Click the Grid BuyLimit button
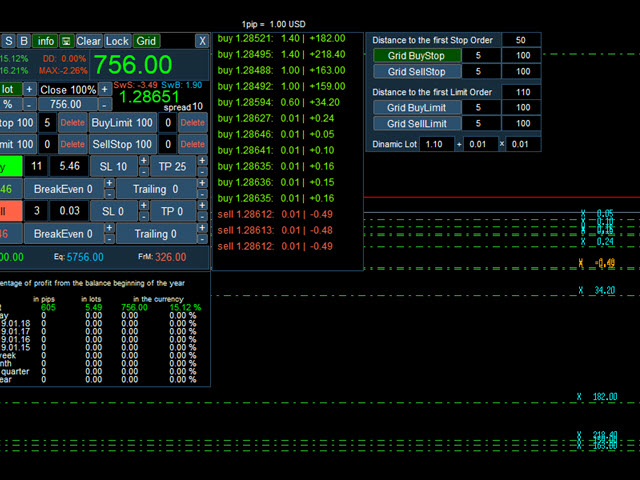640x480 pixels. click(x=417, y=108)
